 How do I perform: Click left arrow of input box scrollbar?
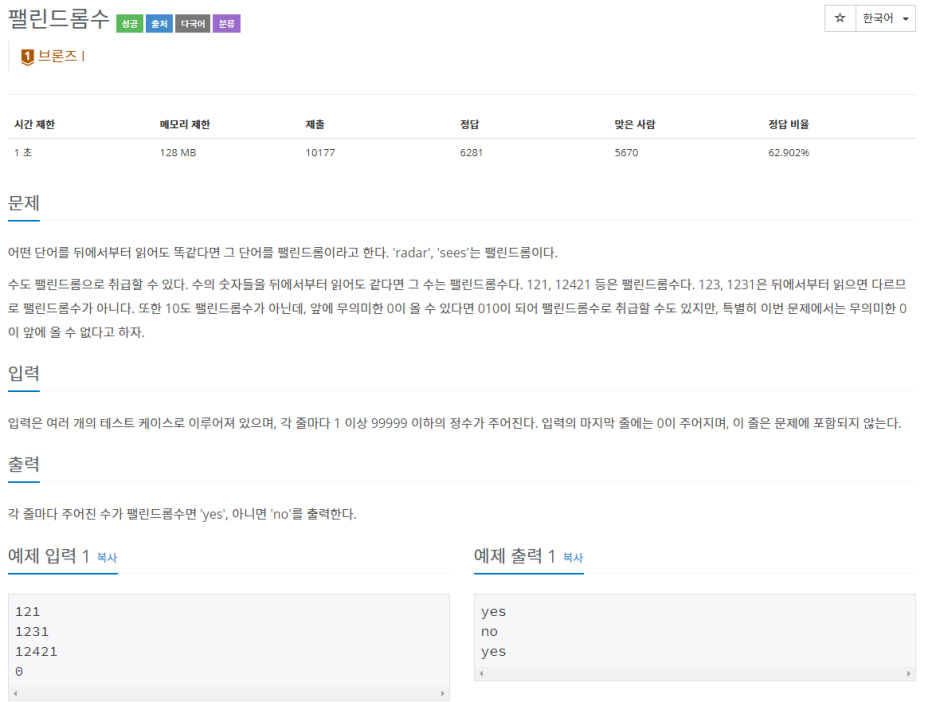(16, 694)
